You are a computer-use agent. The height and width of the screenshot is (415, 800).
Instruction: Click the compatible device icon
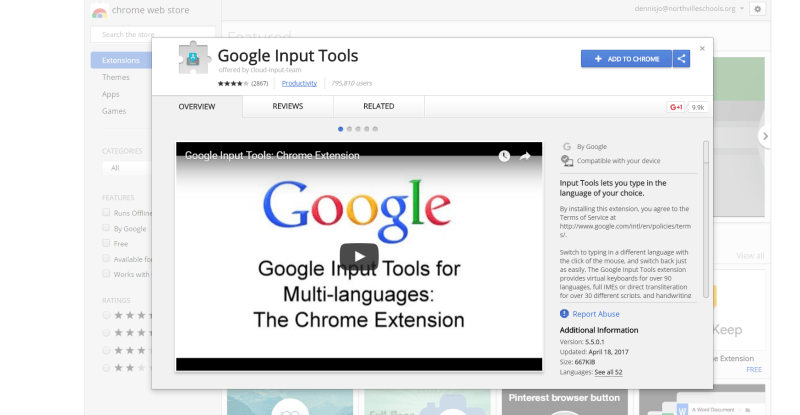coord(567,161)
